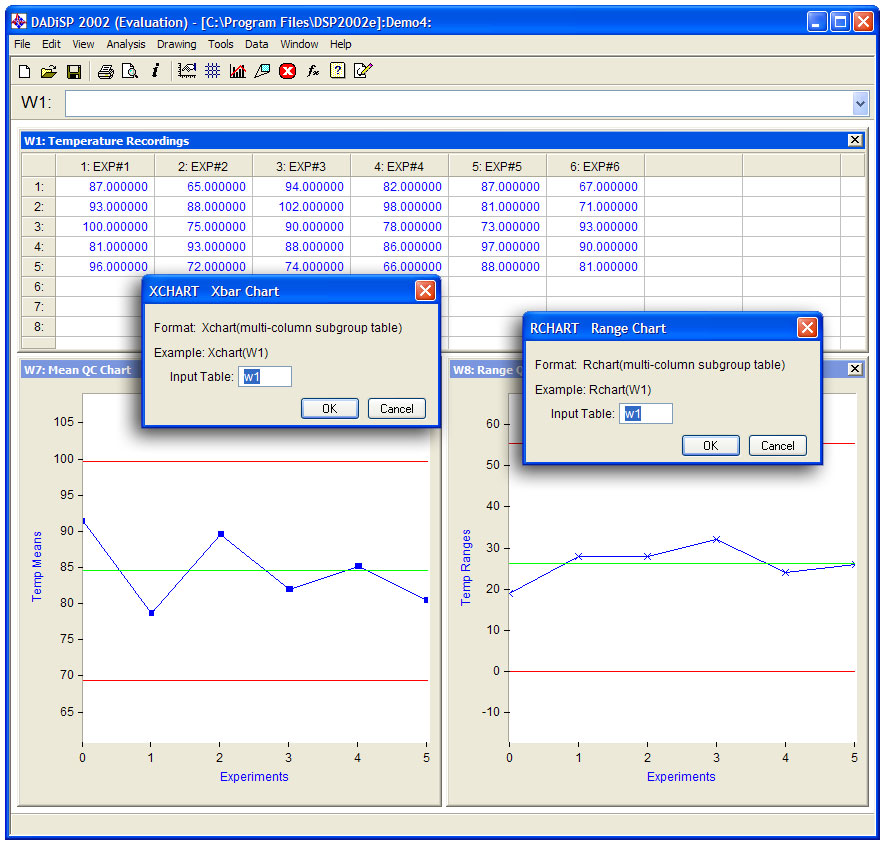Open the Edit menu
Viewport: 885px width, 845px height.
tap(51, 44)
